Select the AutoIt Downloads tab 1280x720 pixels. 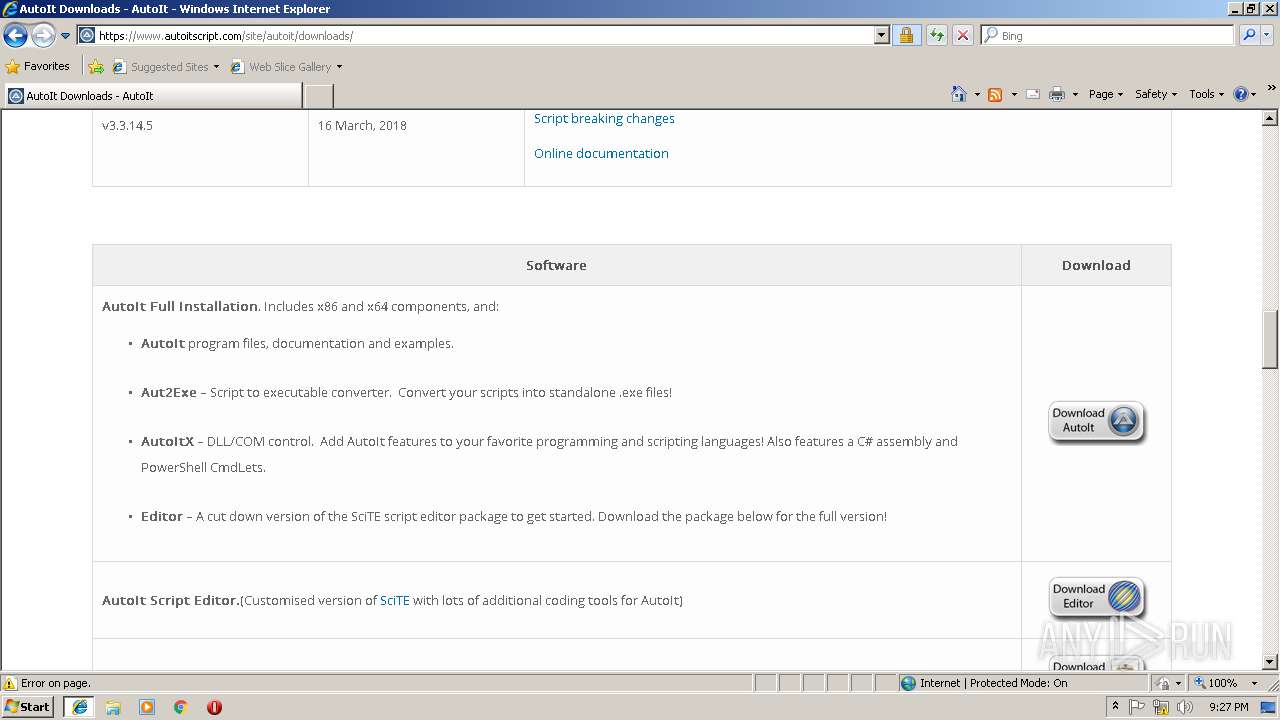153,96
